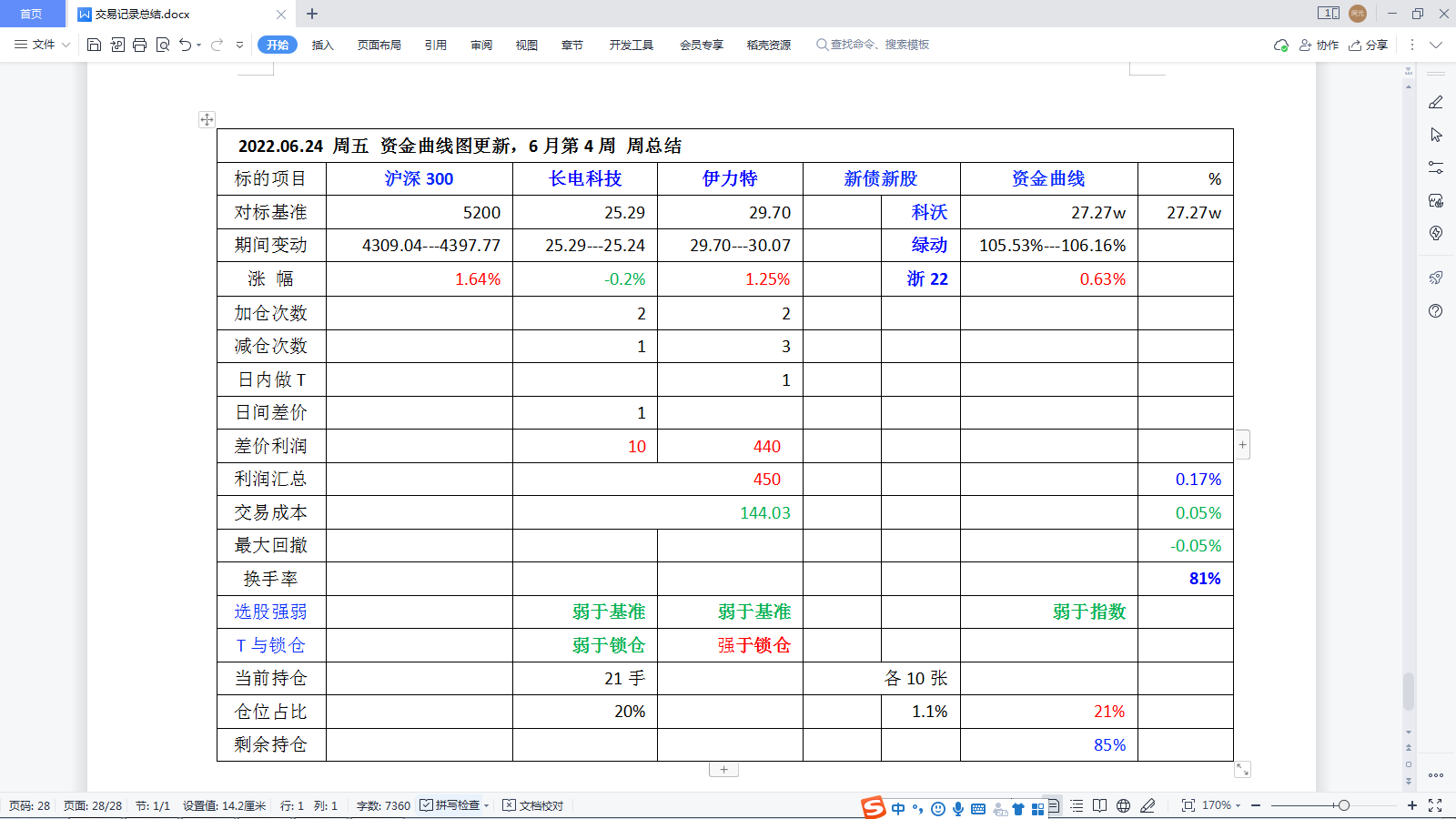Image resolution: width=1456 pixels, height=819 pixels.
Task: Click the print icon in quick access toolbar
Action: tap(139, 44)
